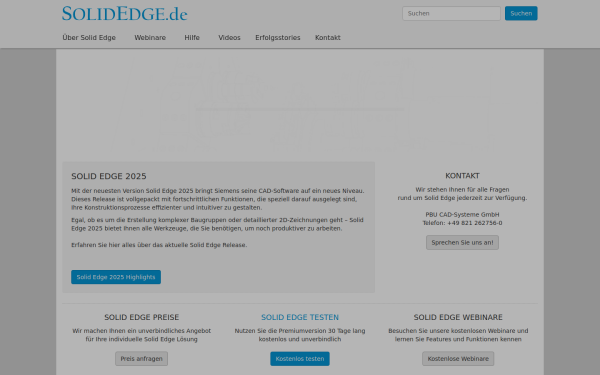Select the PBU CAD-Systeme GmbH text
600x375 pixels.
462,214
